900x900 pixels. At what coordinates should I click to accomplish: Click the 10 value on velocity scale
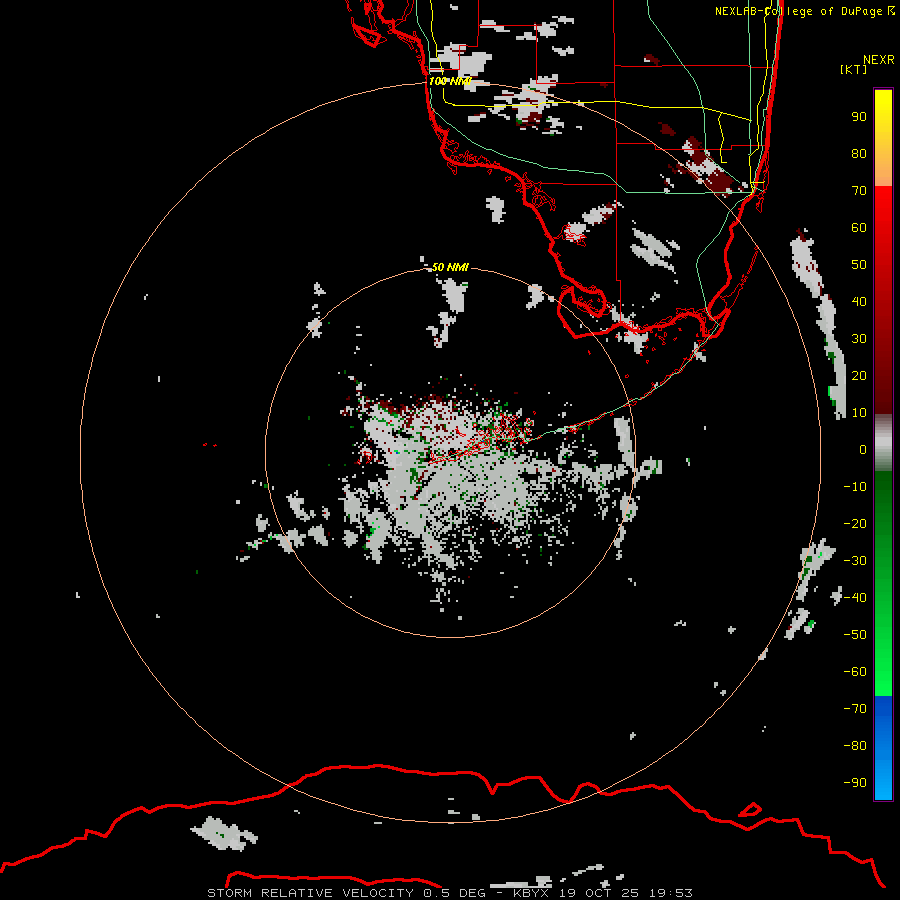(x=859, y=413)
